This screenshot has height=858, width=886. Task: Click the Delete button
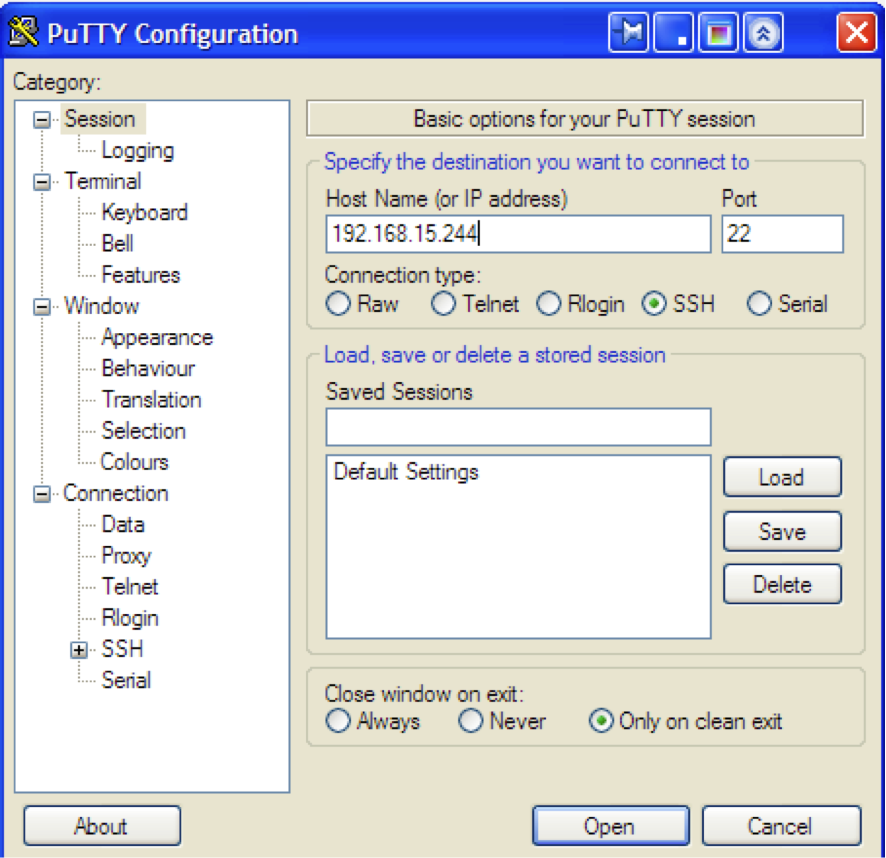tap(782, 584)
